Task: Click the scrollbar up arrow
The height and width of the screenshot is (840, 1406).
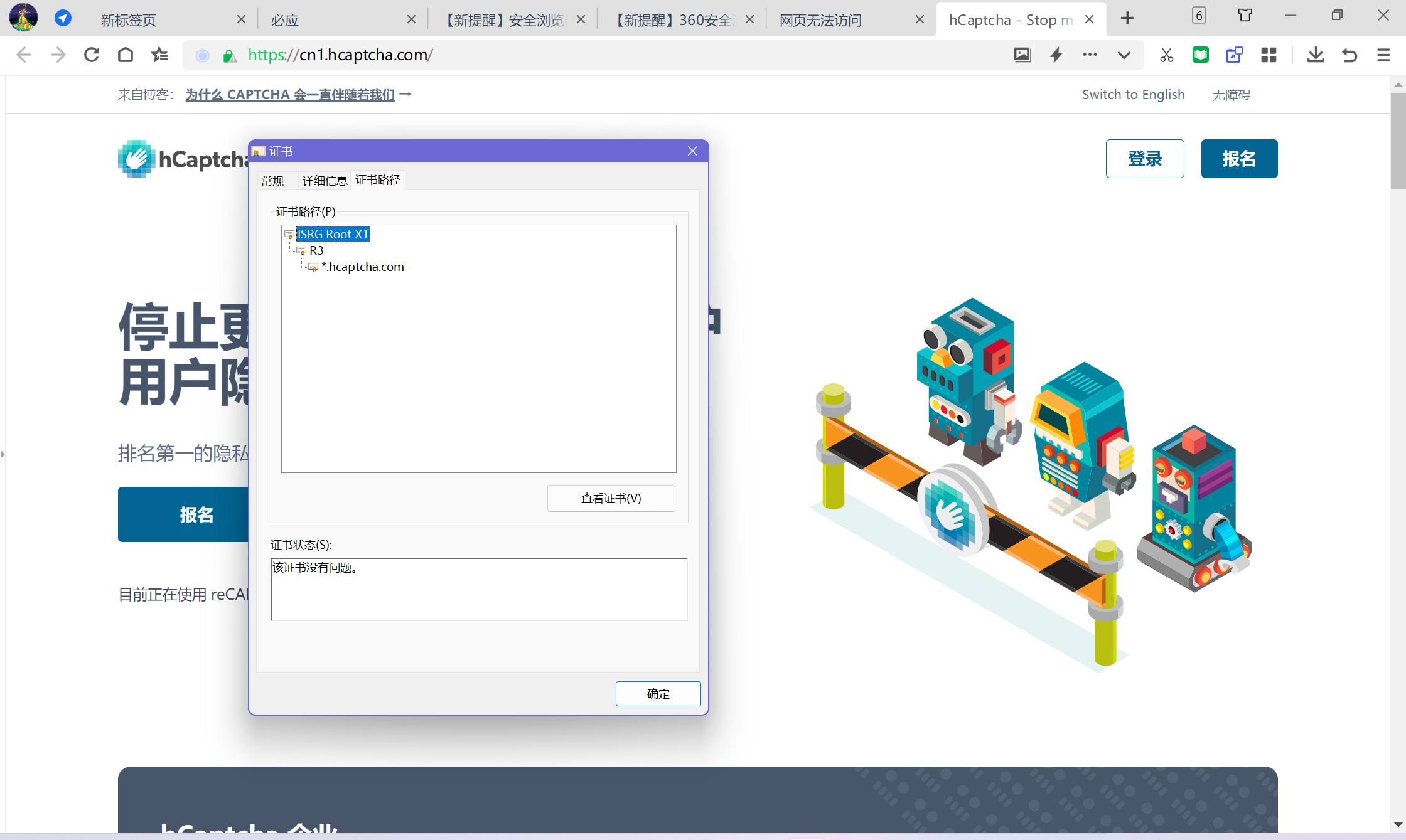Action: (1398, 84)
